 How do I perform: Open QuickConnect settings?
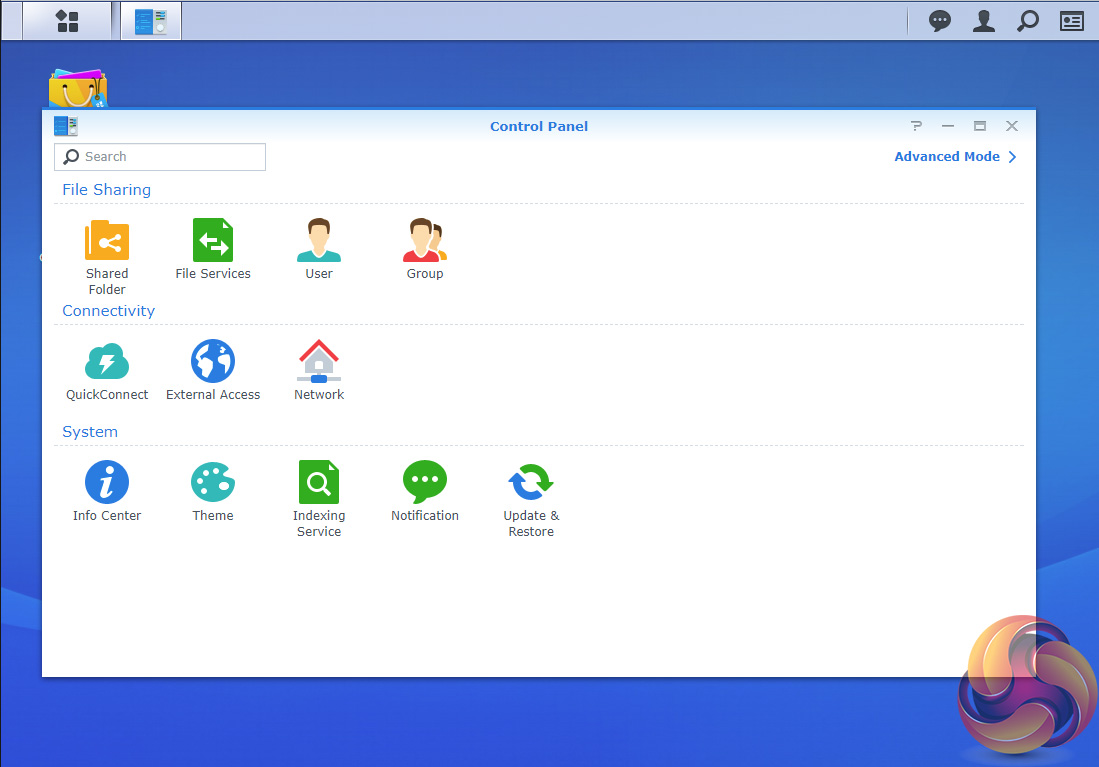pos(107,370)
